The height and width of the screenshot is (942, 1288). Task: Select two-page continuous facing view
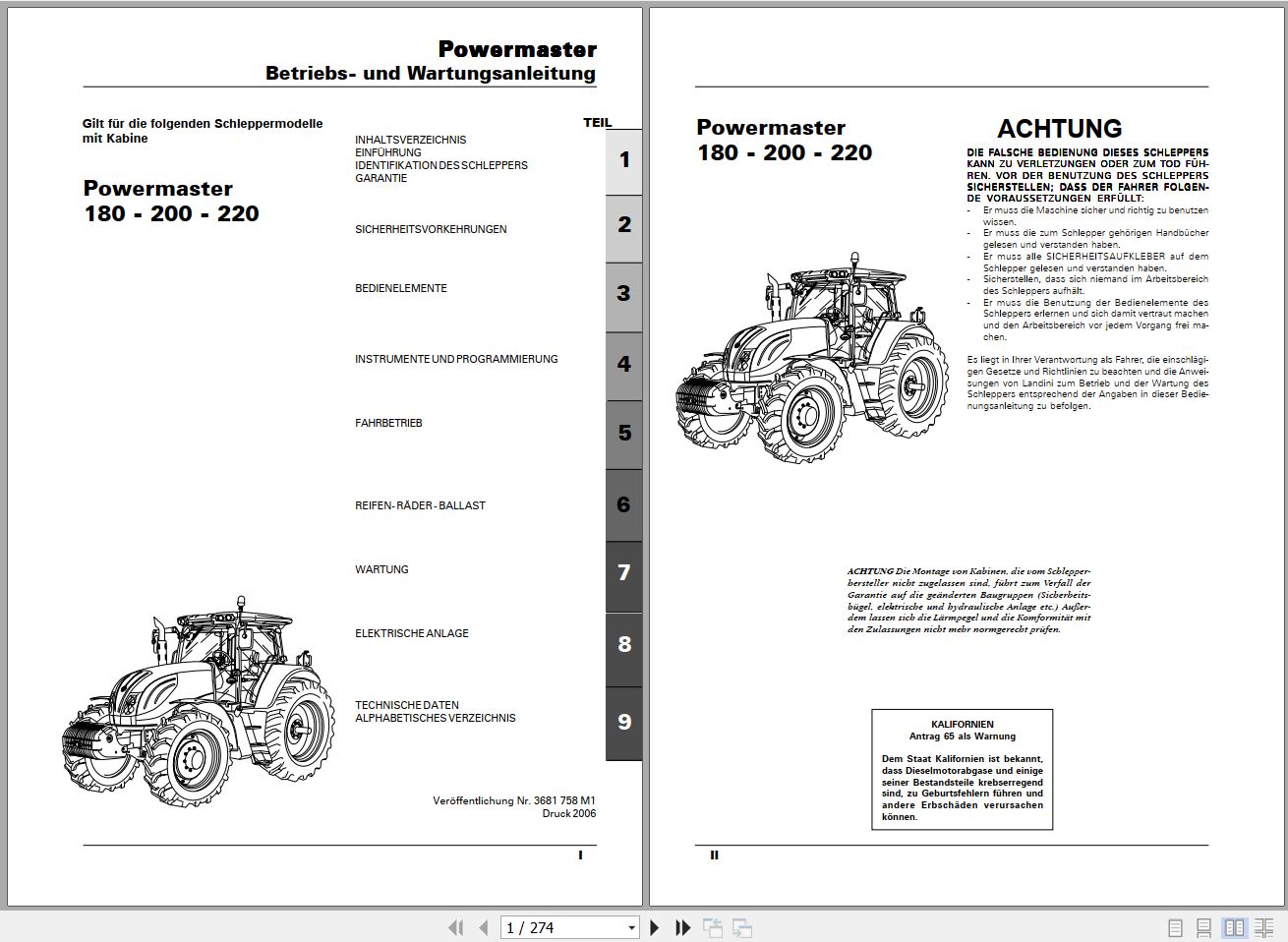[1264, 927]
